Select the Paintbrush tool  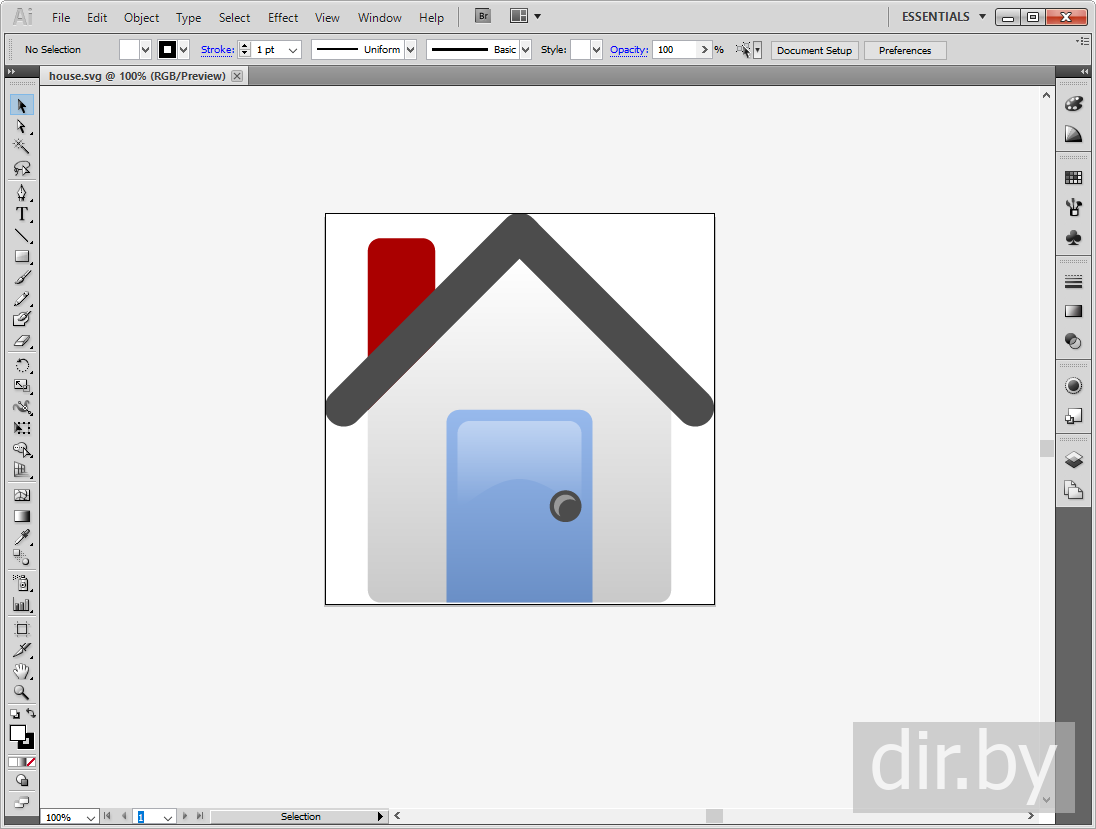(x=22, y=277)
